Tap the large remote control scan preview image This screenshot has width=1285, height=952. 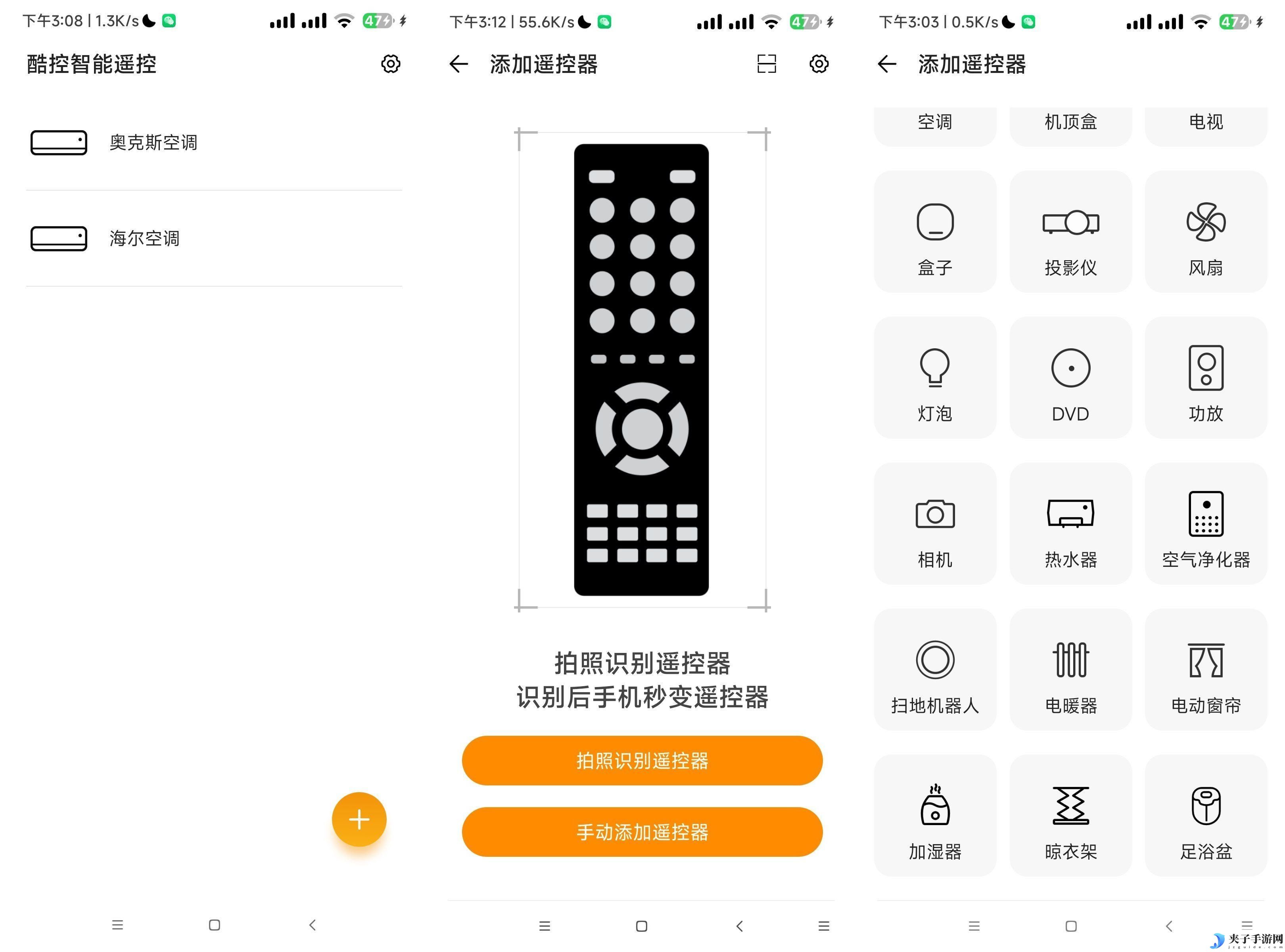(x=641, y=369)
